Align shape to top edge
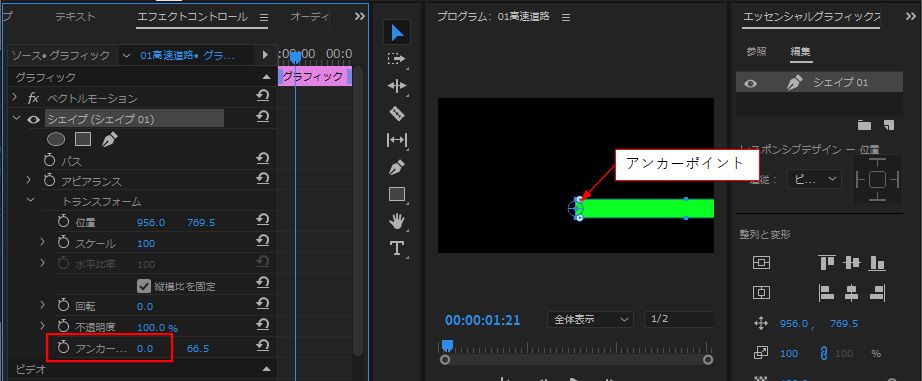This screenshot has height=381, width=922. [827, 262]
